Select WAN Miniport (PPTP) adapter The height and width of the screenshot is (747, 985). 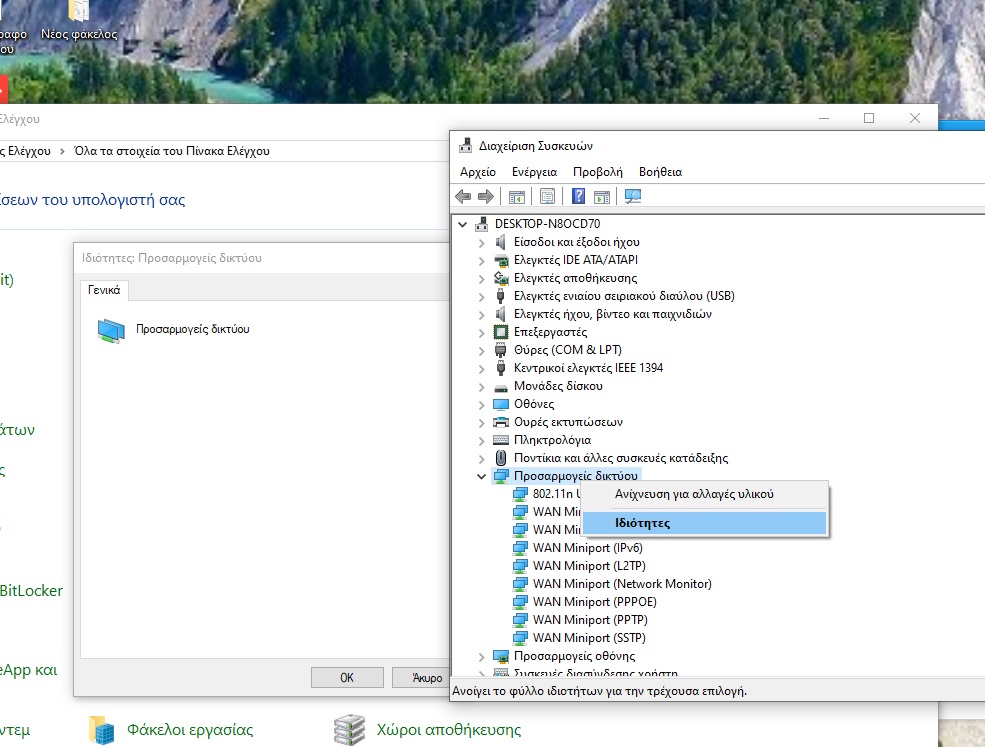pyautogui.click(x=590, y=620)
